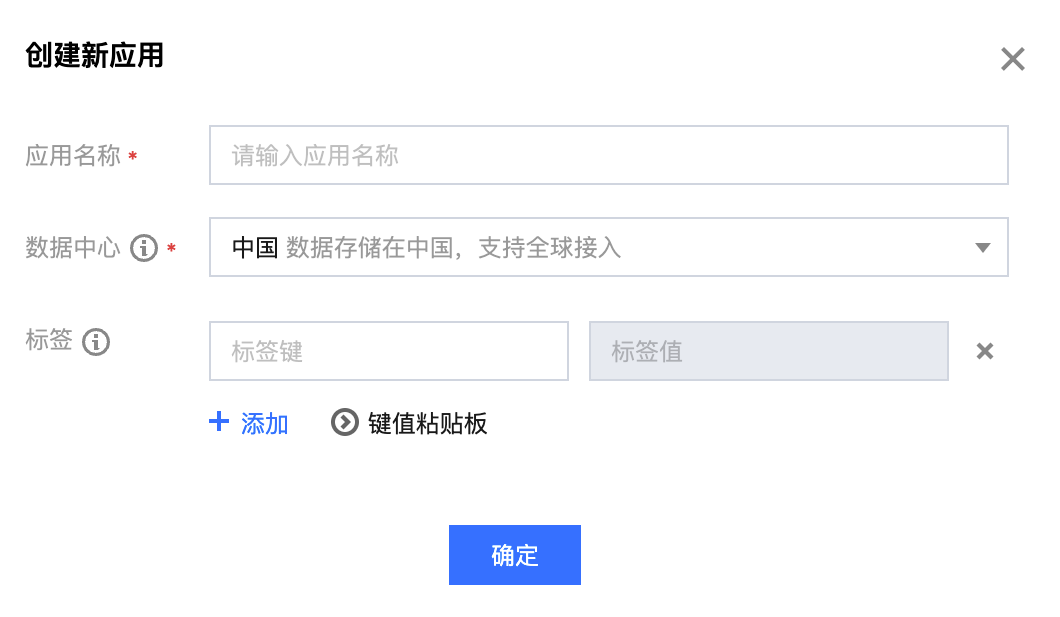Click the info icon beside 数据中心
The height and width of the screenshot is (617, 1060).
145,247
